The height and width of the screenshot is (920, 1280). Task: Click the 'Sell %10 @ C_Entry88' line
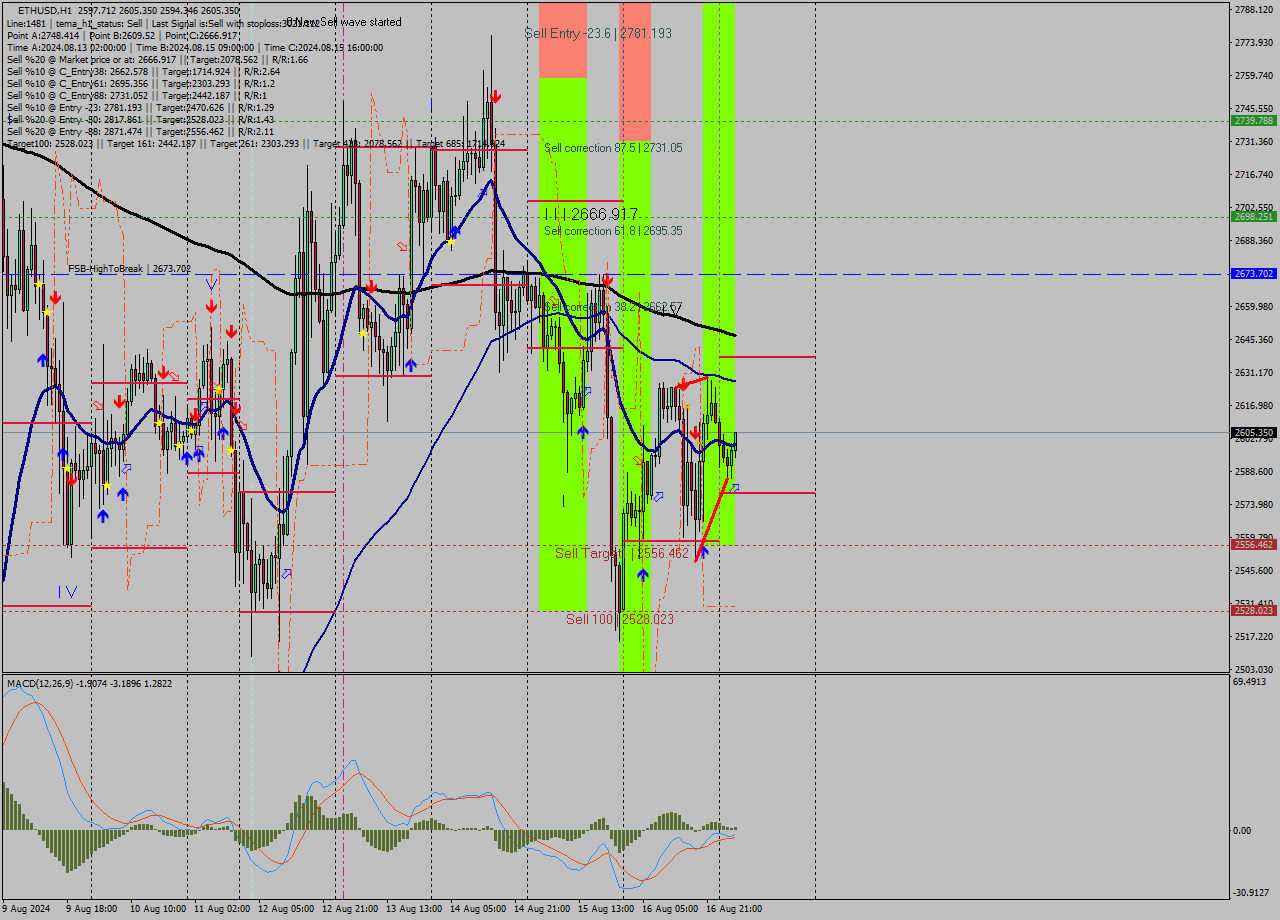point(136,95)
